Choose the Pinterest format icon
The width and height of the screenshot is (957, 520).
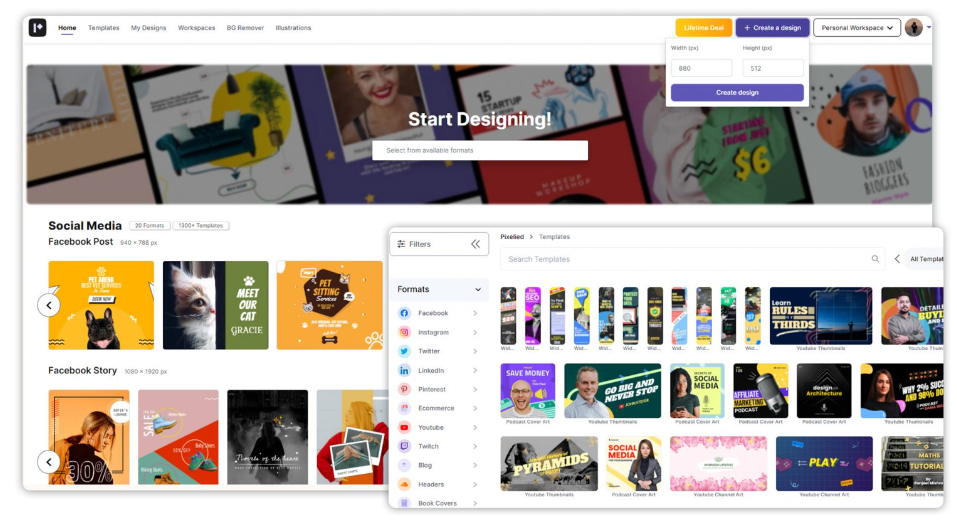[x=404, y=389]
